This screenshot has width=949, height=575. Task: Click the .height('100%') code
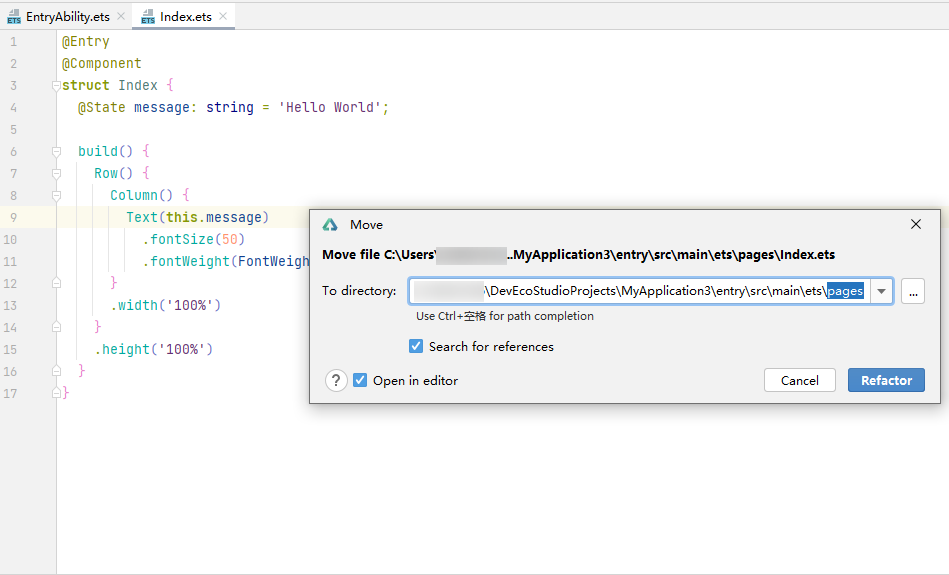coord(154,349)
